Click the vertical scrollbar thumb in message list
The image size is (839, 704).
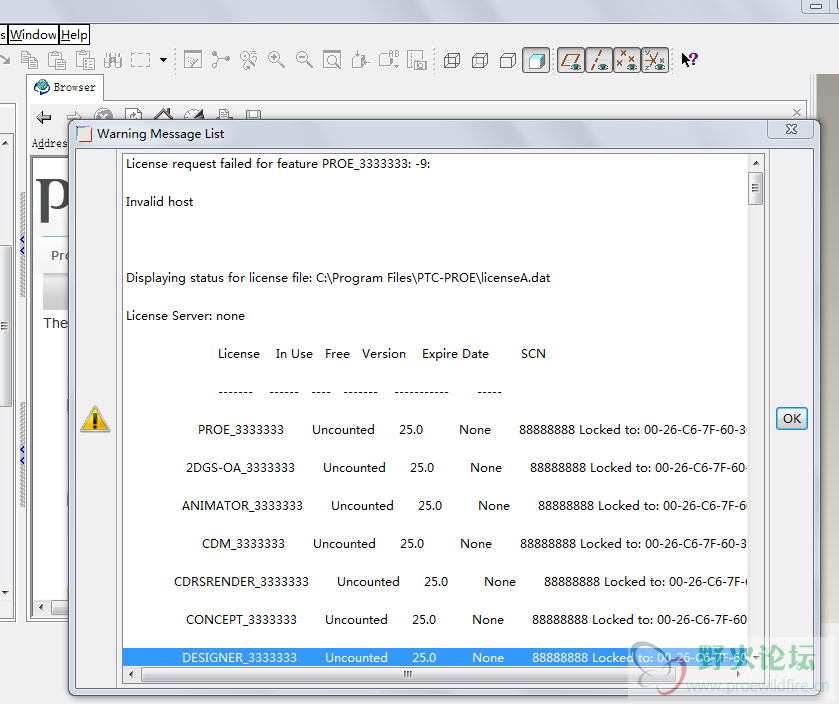[756, 188]
